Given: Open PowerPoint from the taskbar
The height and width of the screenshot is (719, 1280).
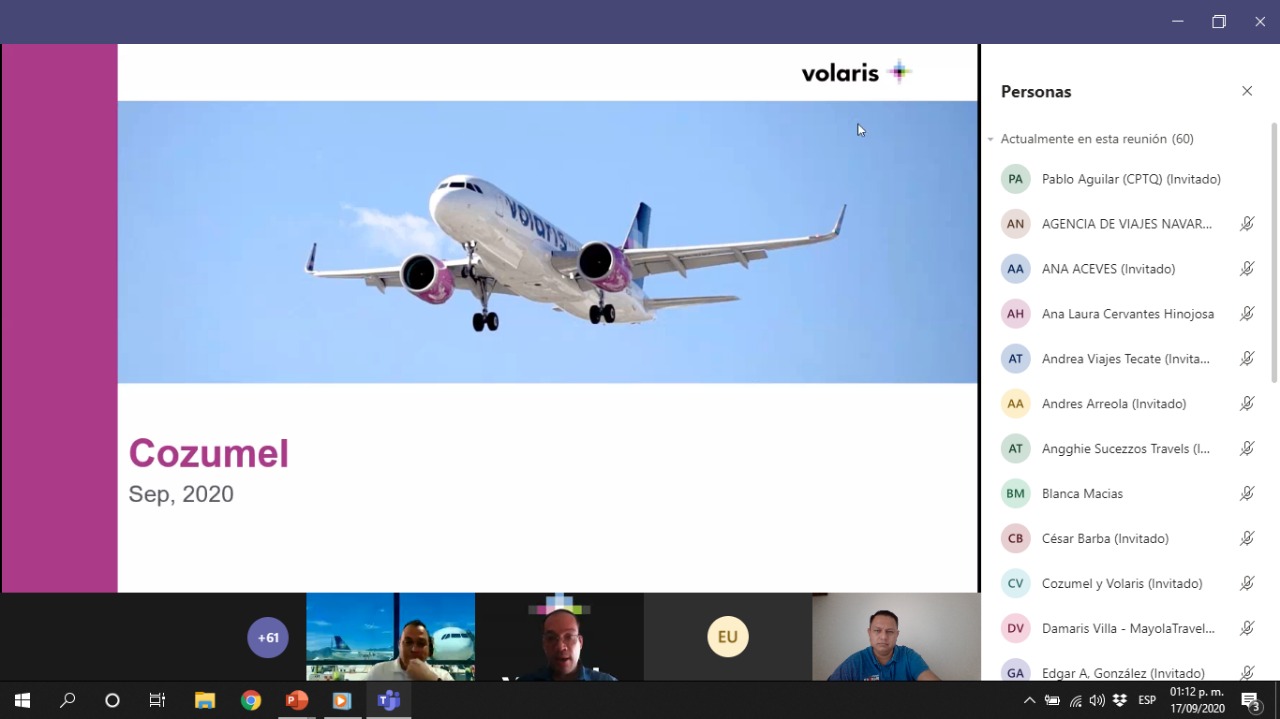Looking at the screenshot, I should 296,700.
